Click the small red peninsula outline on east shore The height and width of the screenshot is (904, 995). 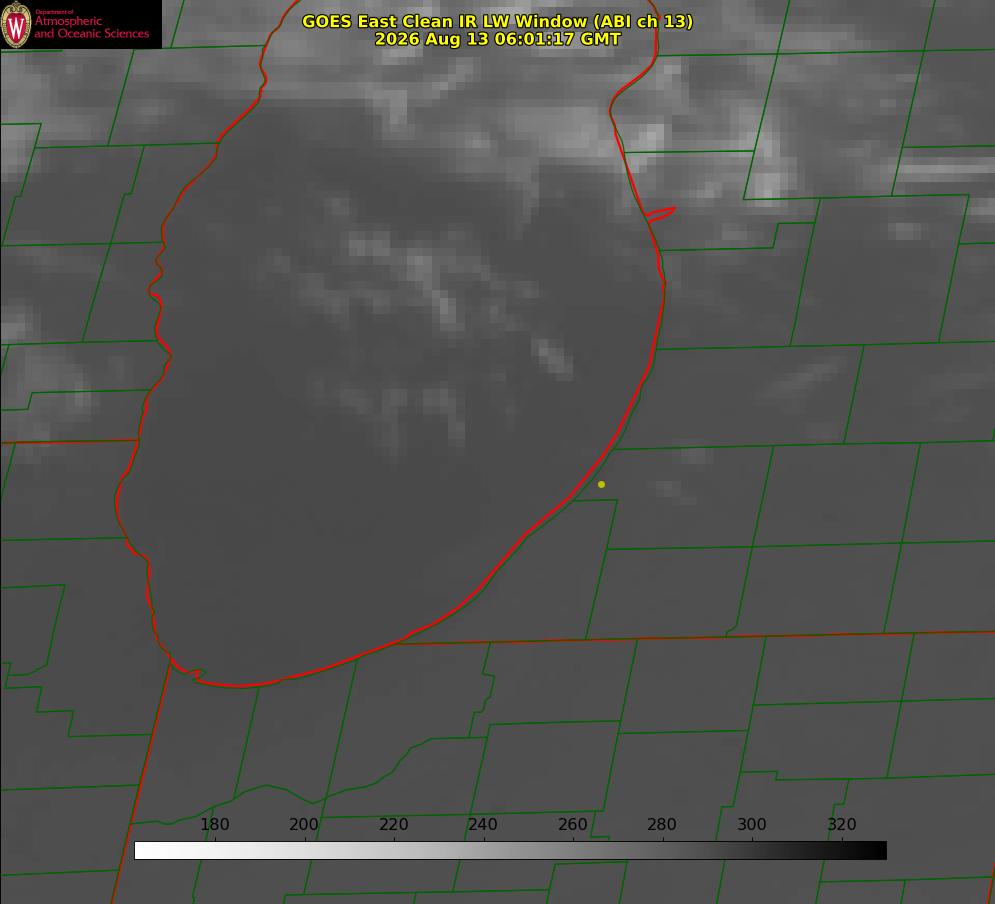[x=660, y=214]
